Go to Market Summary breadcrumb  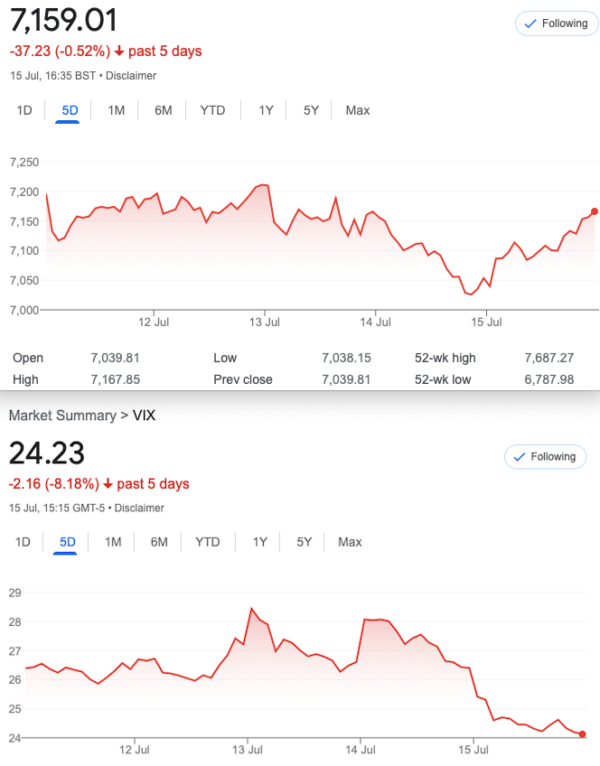63,415
